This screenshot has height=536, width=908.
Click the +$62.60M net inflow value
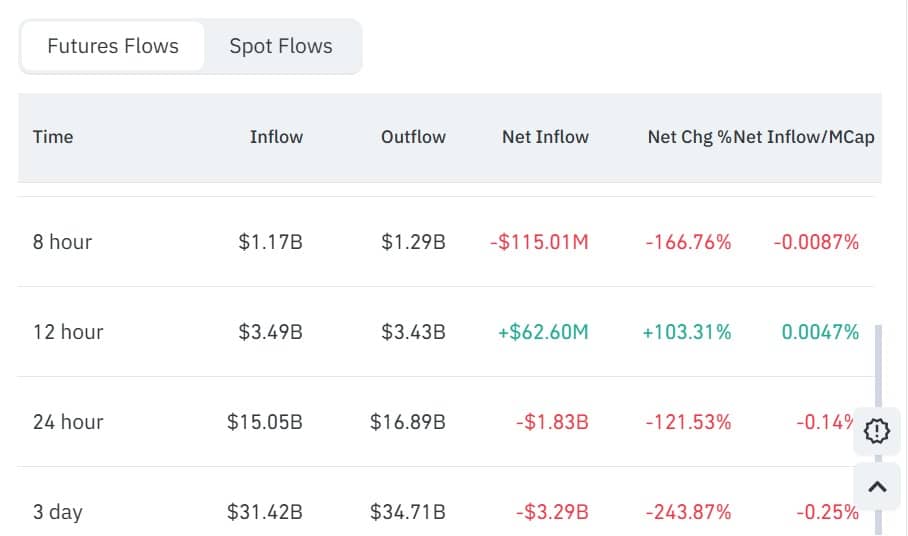543,331
